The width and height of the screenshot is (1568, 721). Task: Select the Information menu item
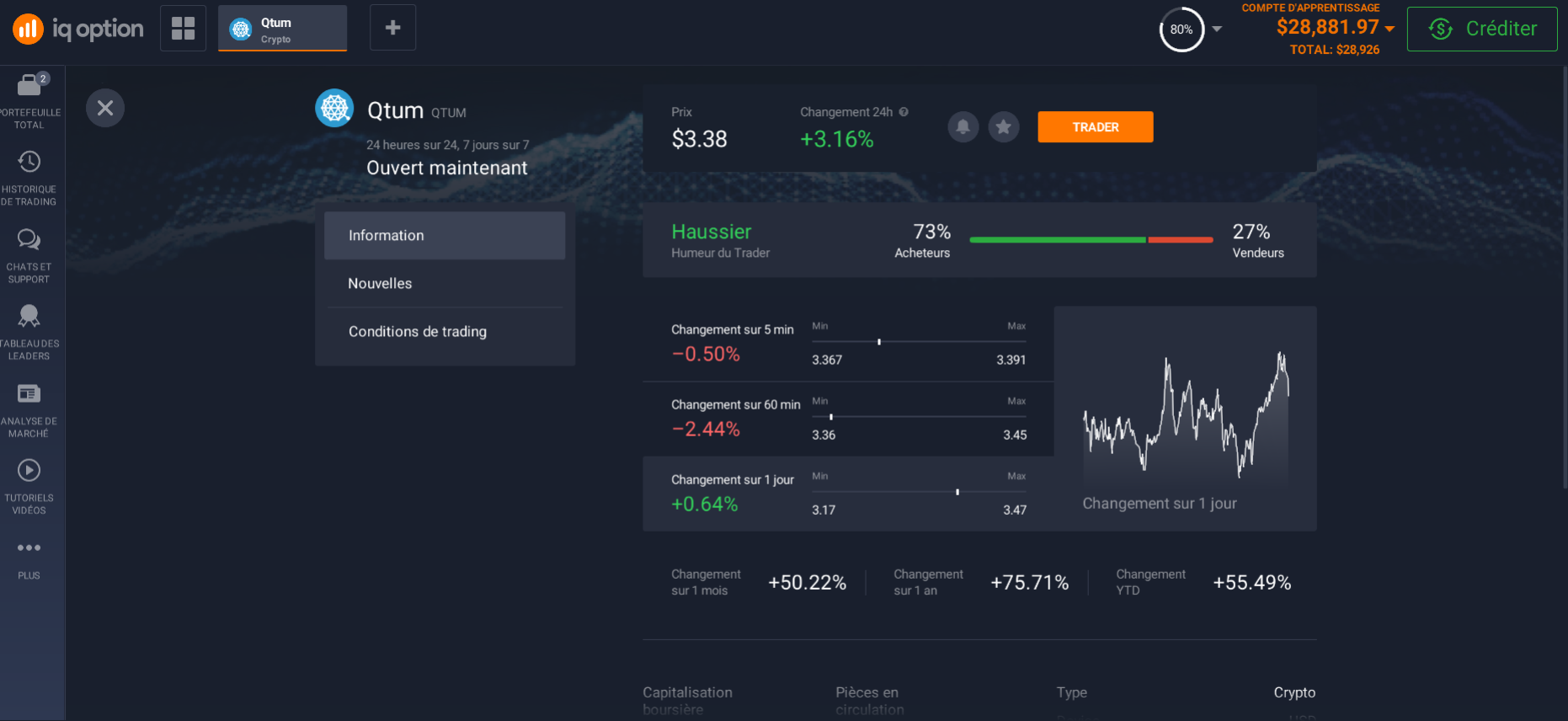coord(445,236)
